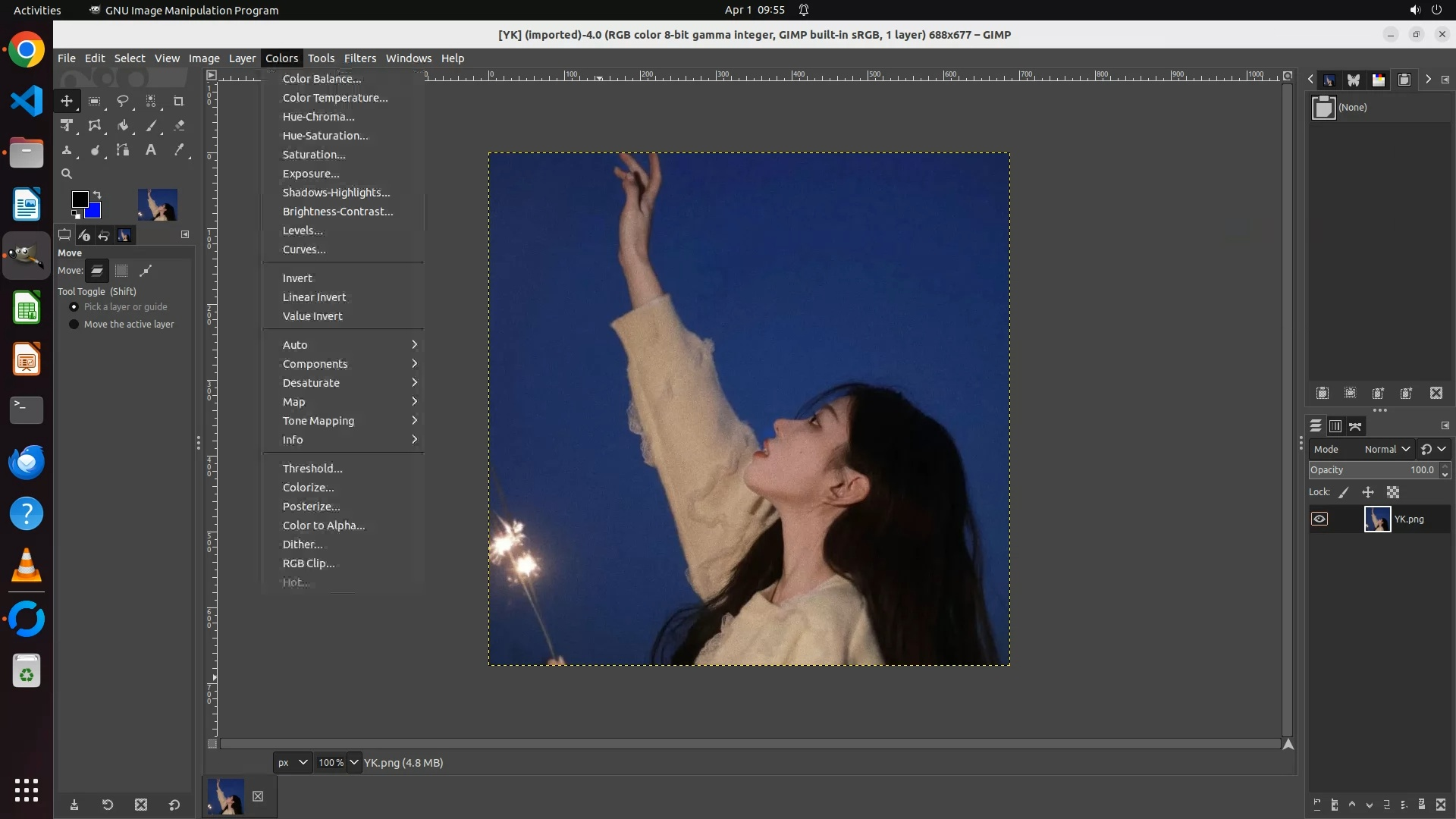Click the Curves menu entry
1456x819 pixels.
coord(304,249)
